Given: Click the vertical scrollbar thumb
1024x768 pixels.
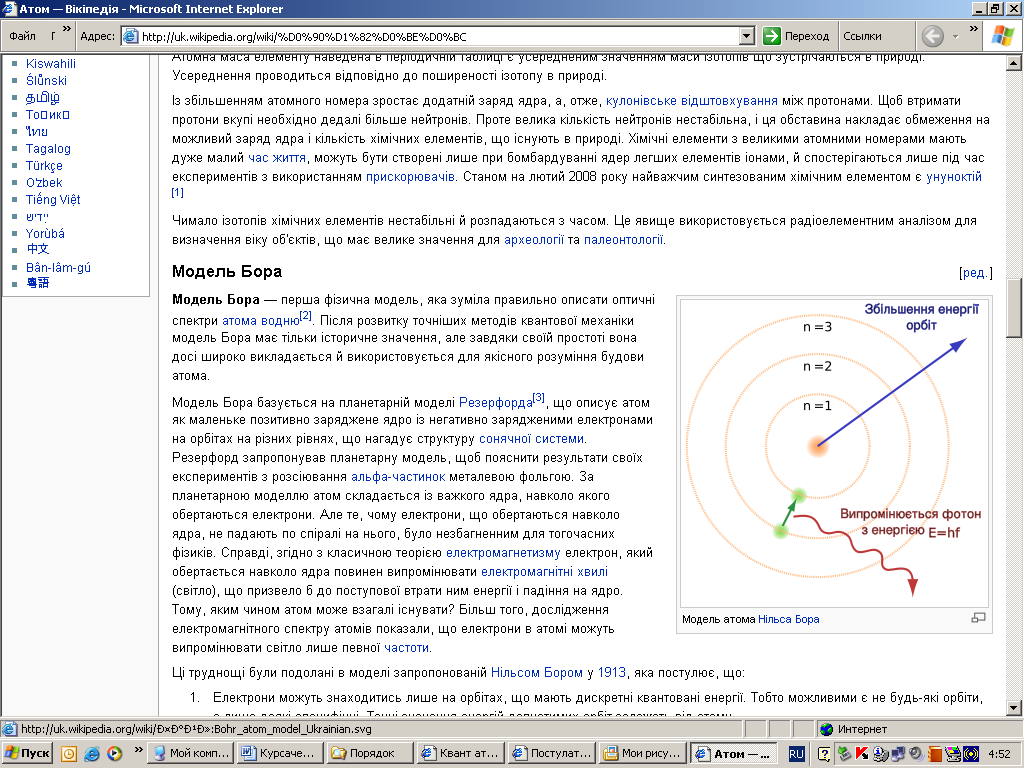Looking at the screenshot, I should click(1014, 308).
